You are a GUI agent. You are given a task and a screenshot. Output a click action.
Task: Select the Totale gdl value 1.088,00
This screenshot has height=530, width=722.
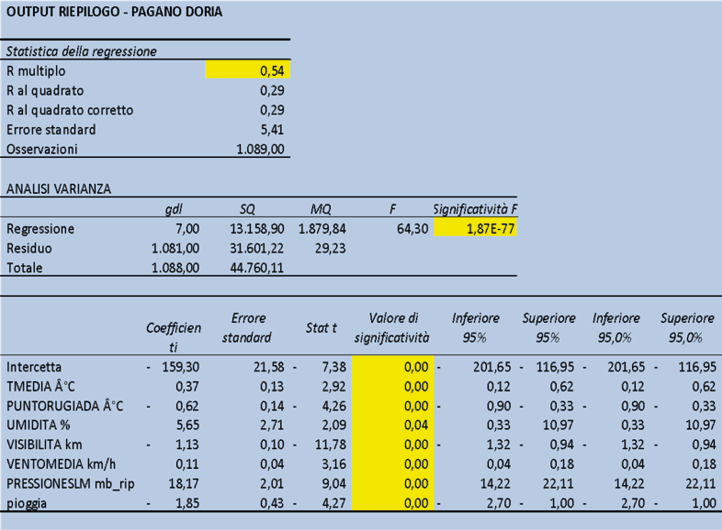point(175,268)
